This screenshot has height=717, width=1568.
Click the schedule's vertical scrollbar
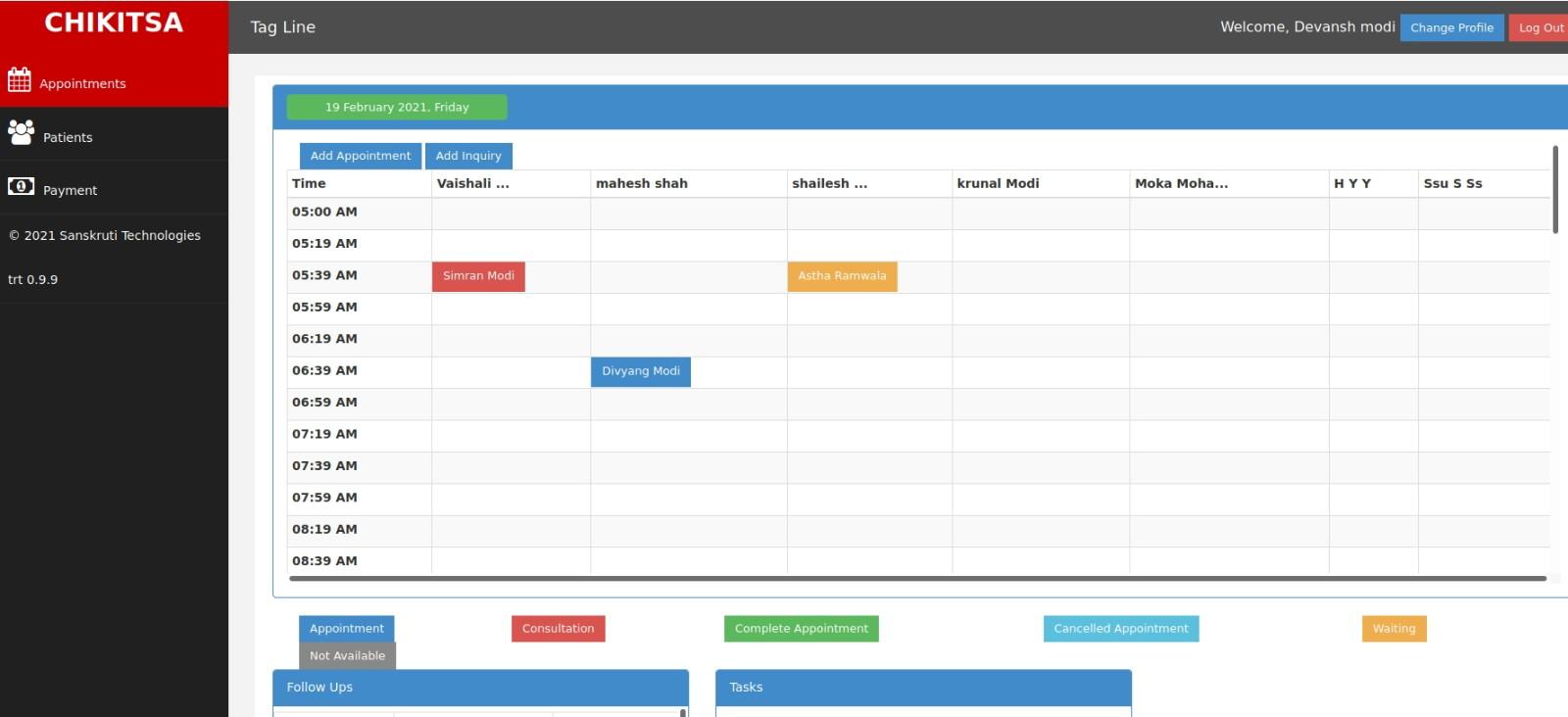click(x=1555, y=189)
